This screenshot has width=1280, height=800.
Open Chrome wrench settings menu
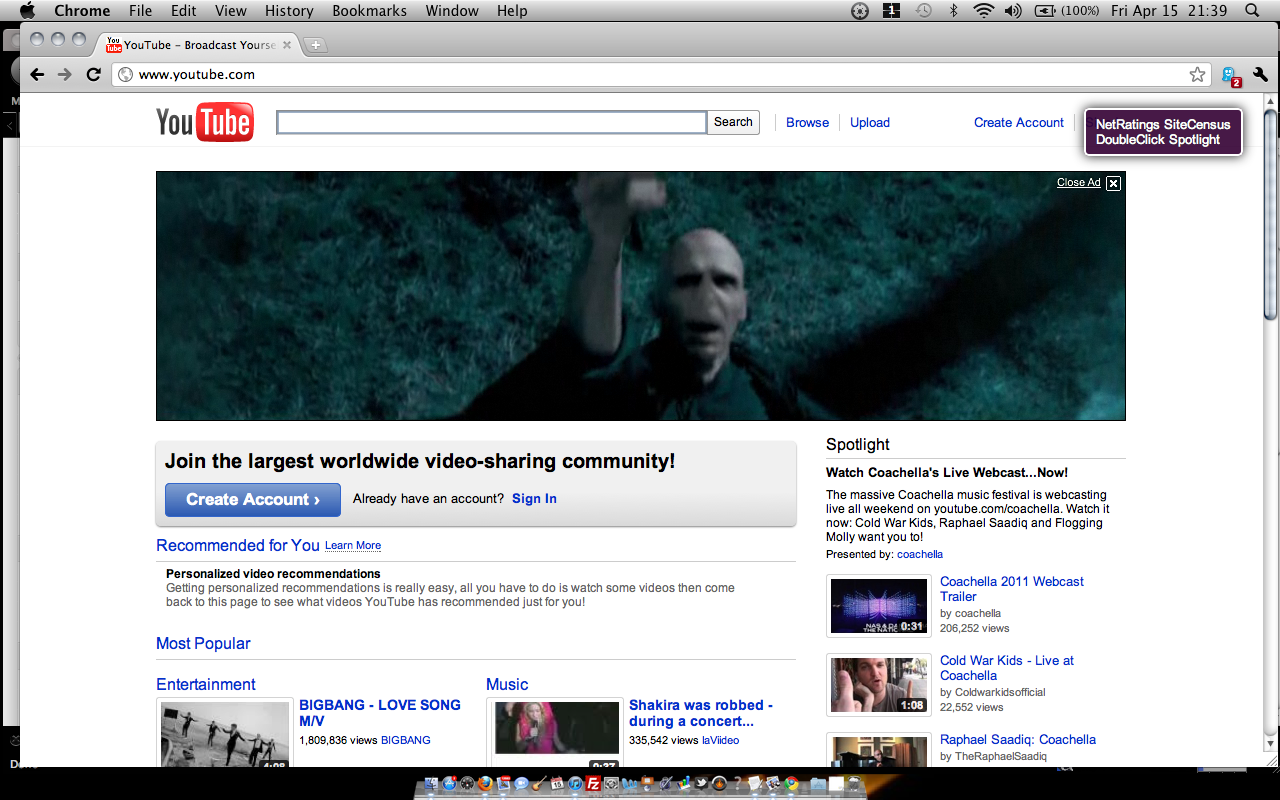tap(1260, 74)
